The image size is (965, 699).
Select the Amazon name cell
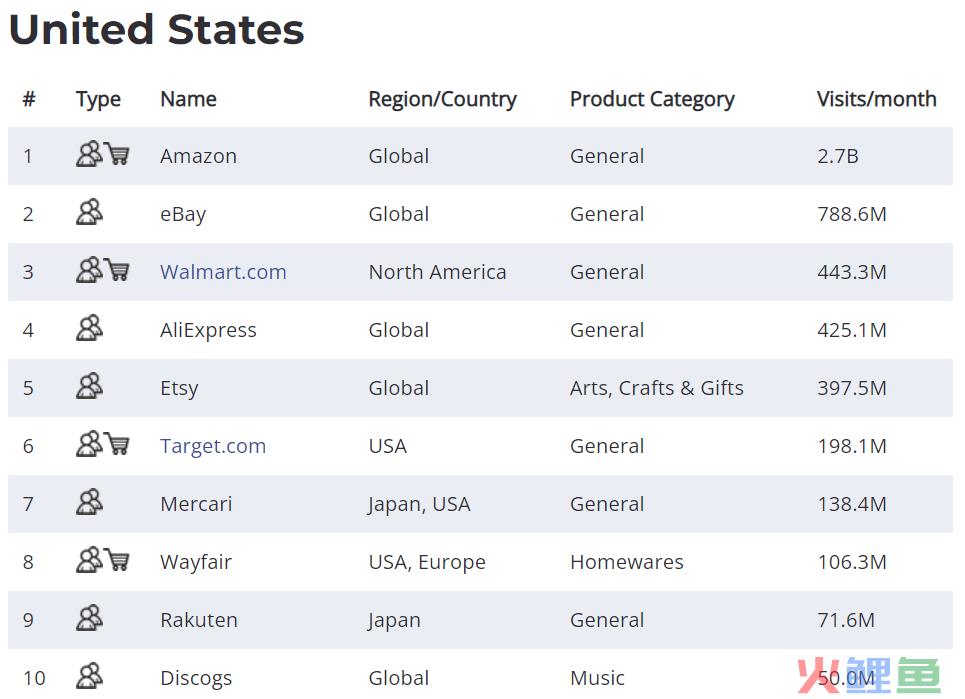(x=198, y=156)
